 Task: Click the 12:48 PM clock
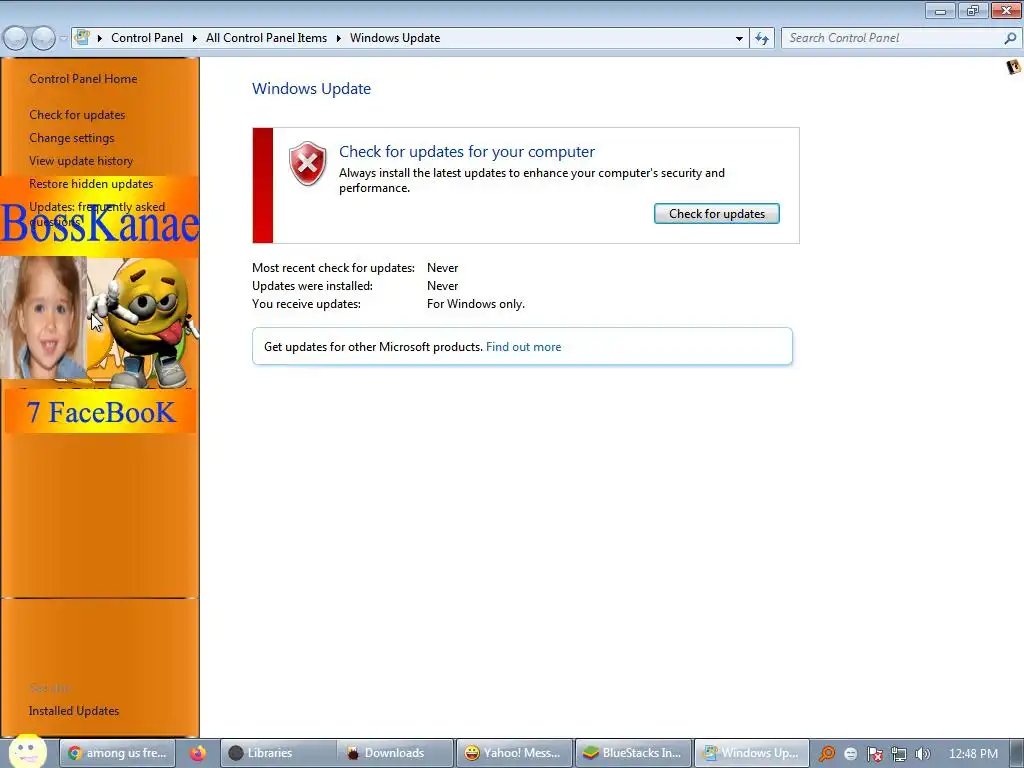click(973, 753)
